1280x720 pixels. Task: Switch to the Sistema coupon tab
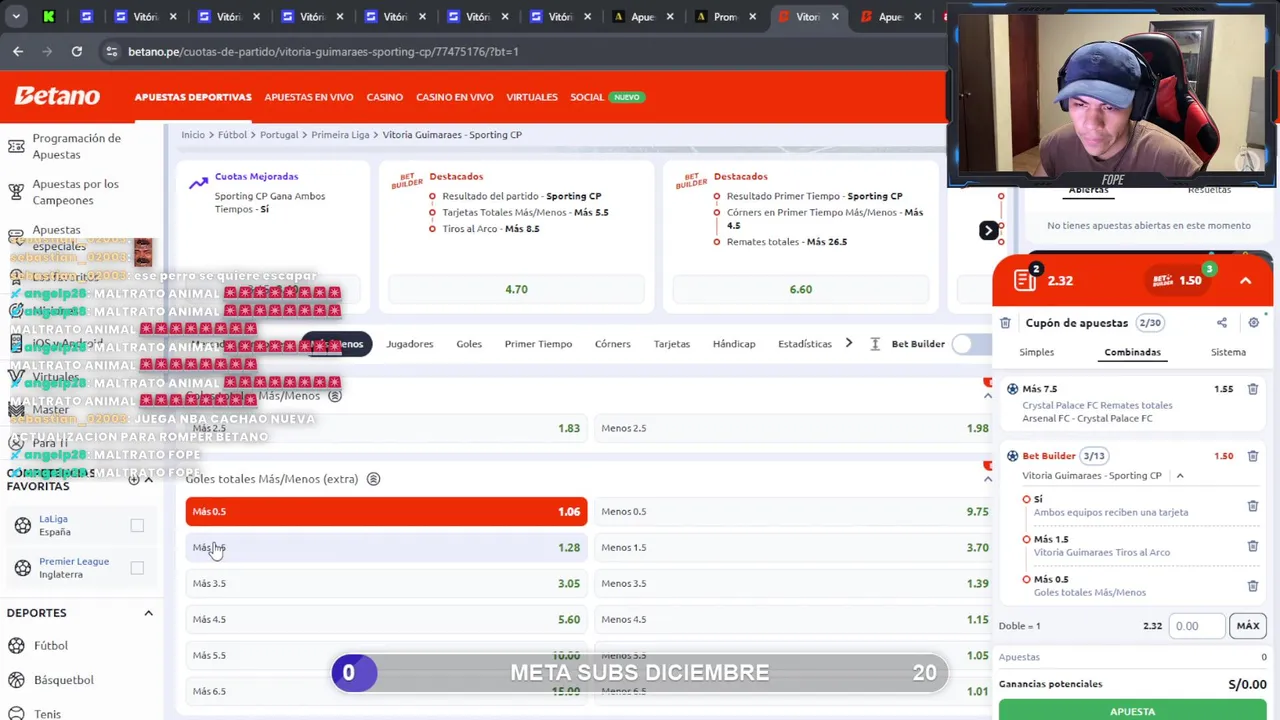pos(1228,352)
